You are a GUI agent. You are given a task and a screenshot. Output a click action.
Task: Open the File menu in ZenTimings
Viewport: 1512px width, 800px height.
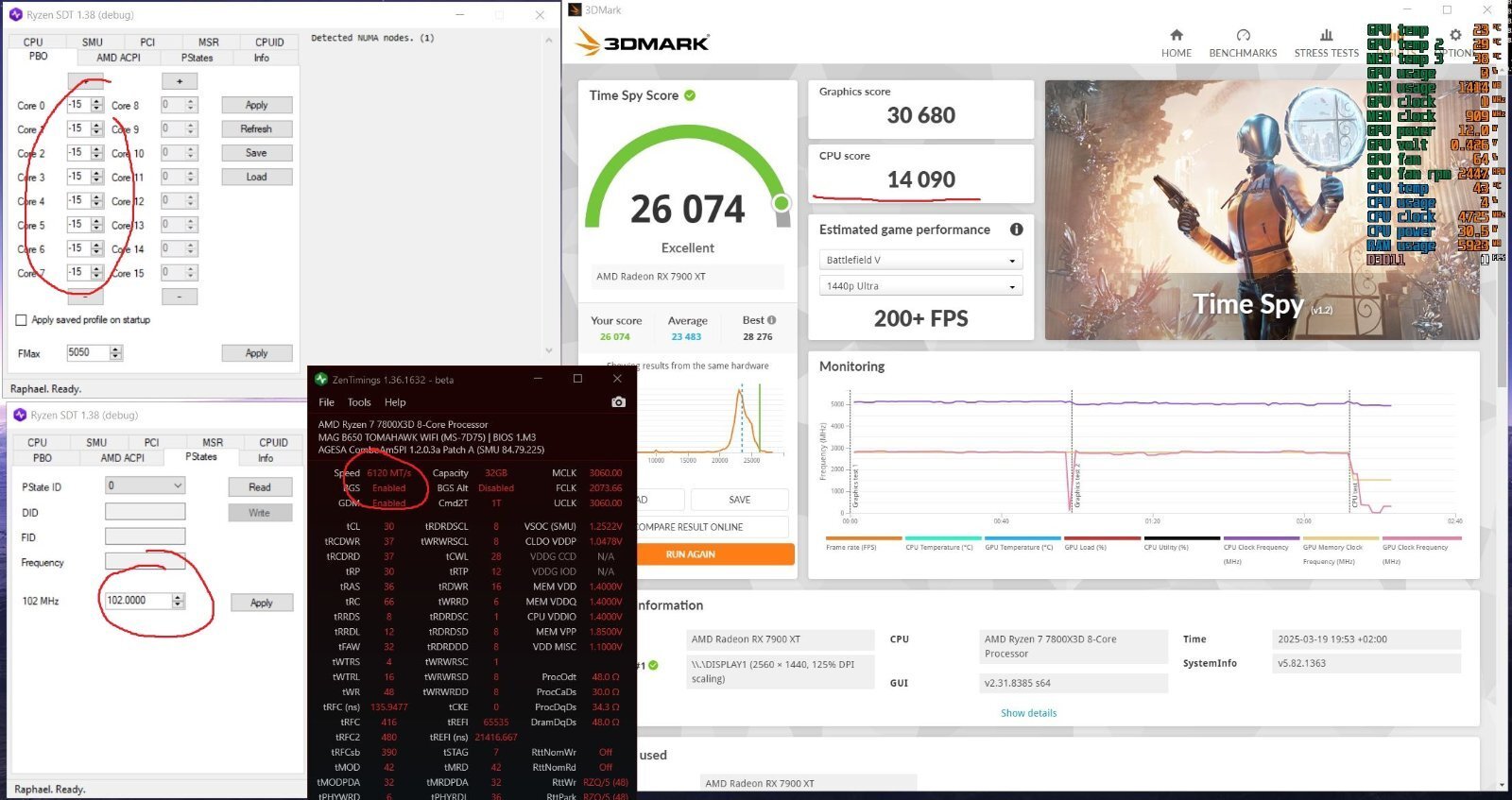(x=326, y=402)
